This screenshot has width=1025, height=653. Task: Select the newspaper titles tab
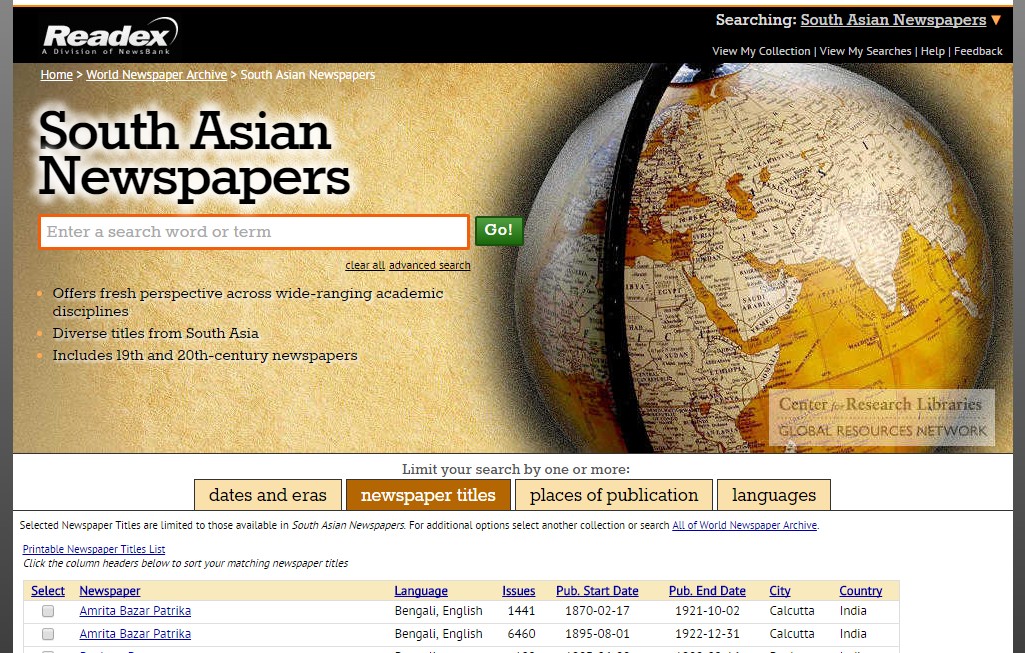click(x=428, y=495)
